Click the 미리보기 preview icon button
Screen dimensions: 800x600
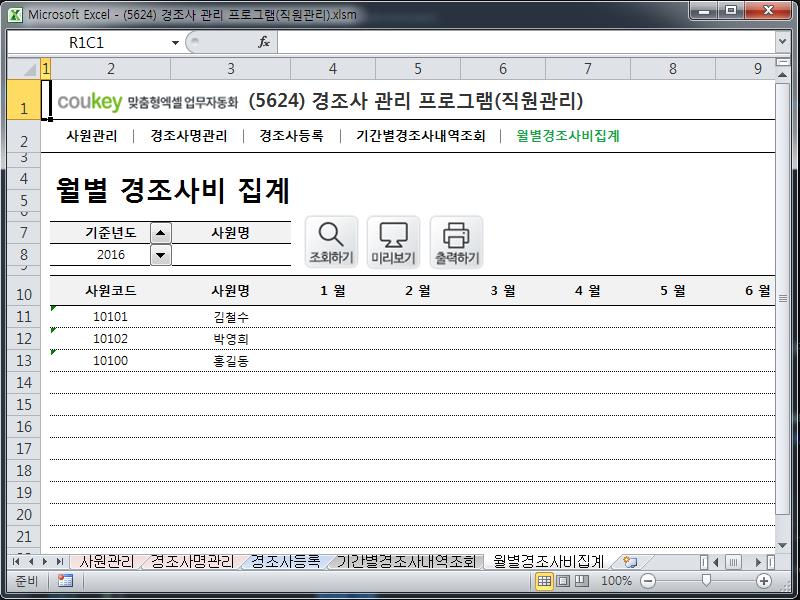click(x=393, y=242)
